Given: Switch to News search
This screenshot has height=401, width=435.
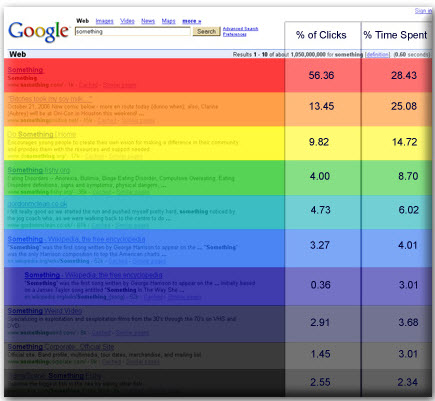Looking at the screenshot, I should 148,21.
